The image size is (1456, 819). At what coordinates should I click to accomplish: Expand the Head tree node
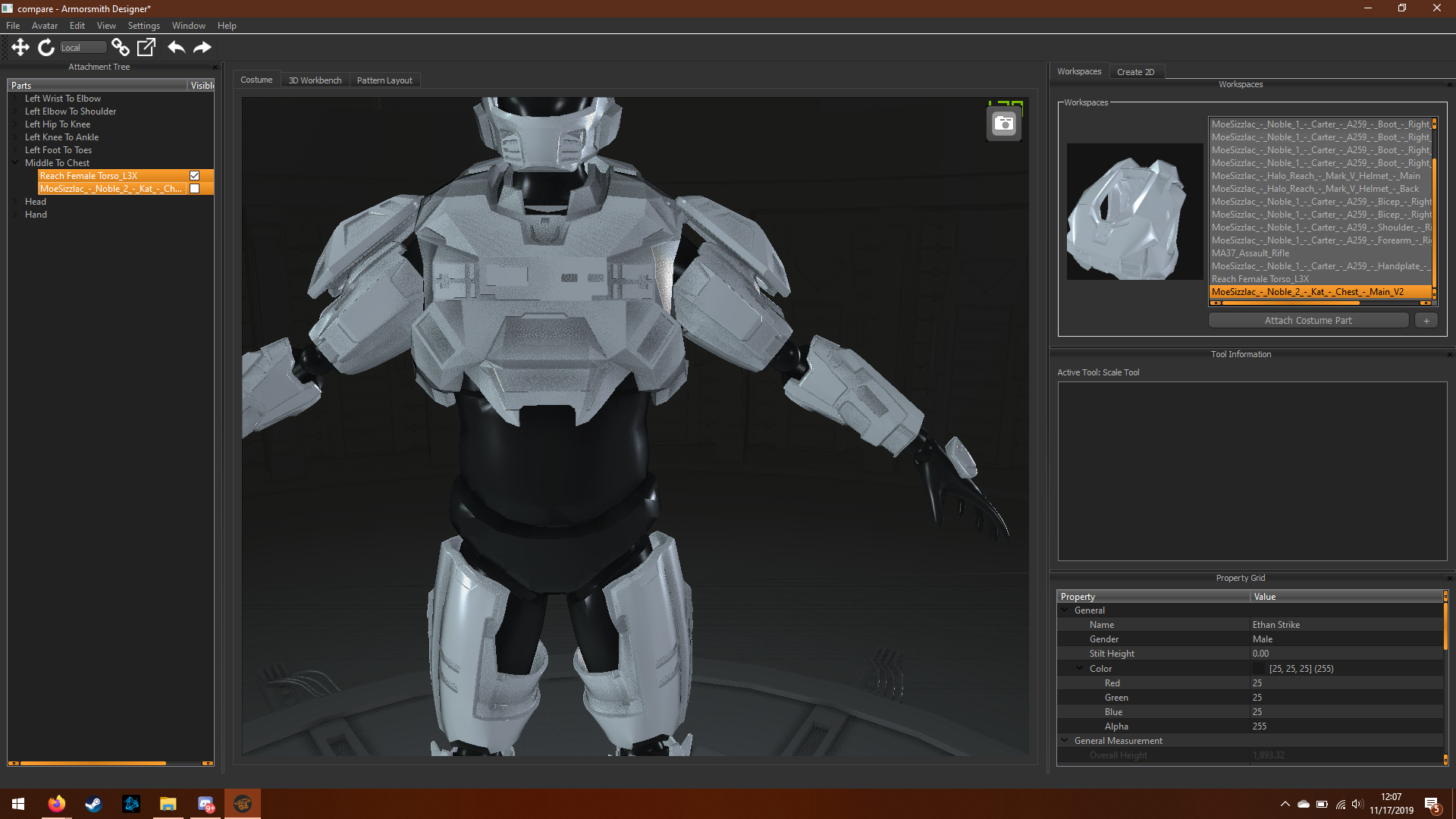pos(15,202)
